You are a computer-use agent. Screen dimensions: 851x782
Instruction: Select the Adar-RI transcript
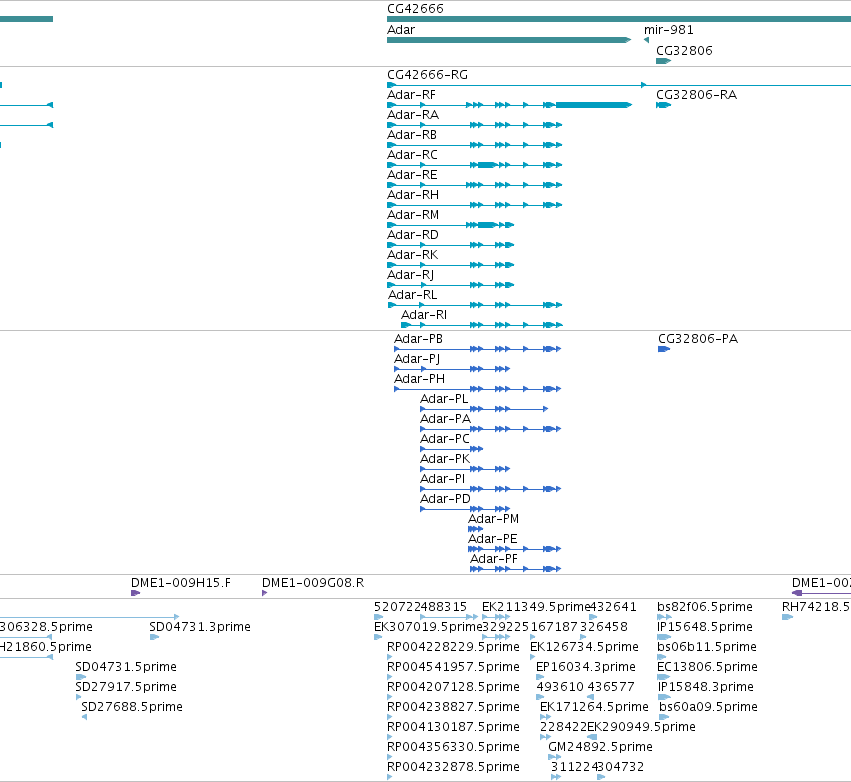[482, 325]
